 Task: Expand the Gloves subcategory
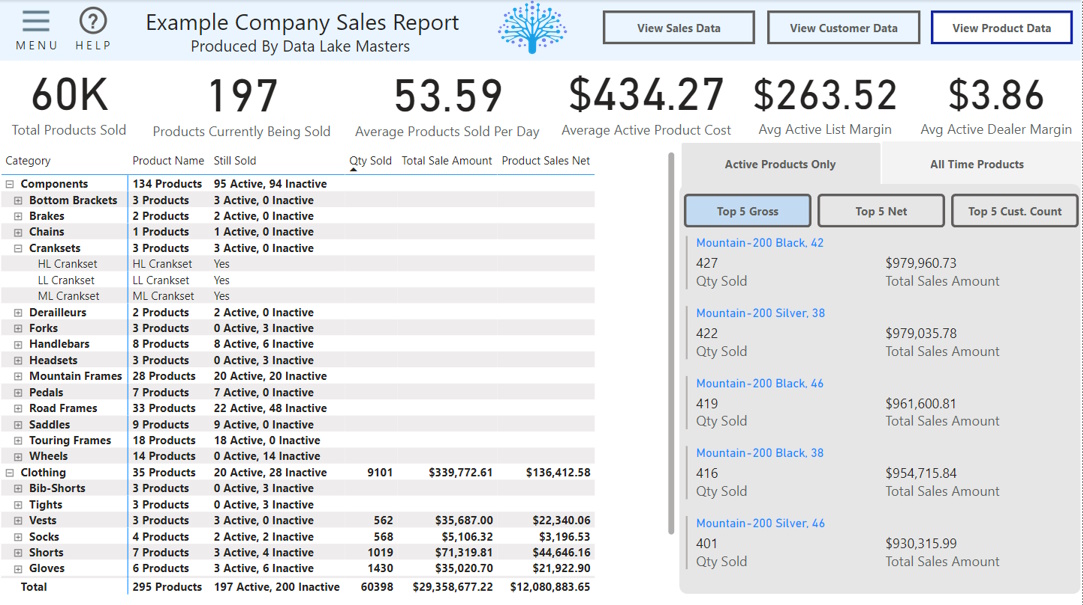(x=18, y=568)
